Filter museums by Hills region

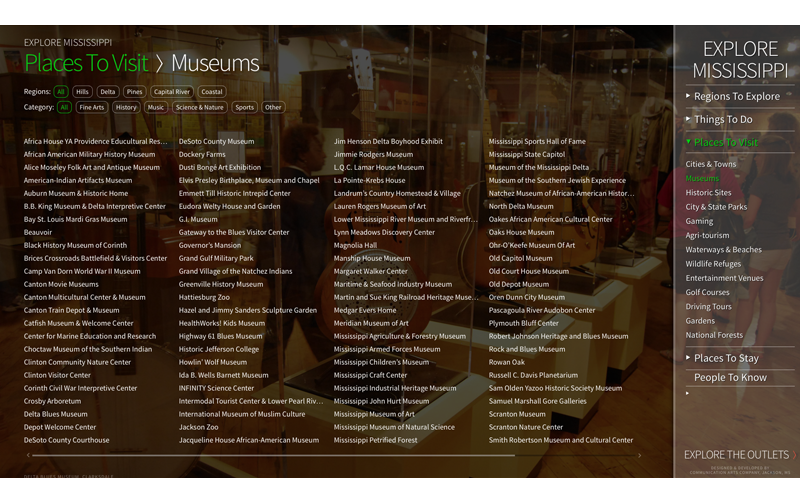(x=82, y=92)
